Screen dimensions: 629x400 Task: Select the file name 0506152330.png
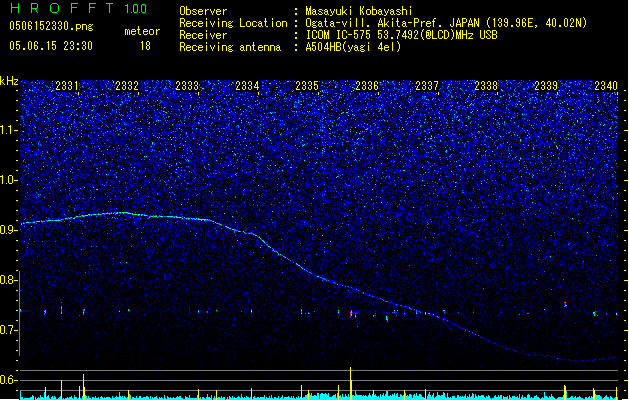point(51,26)
